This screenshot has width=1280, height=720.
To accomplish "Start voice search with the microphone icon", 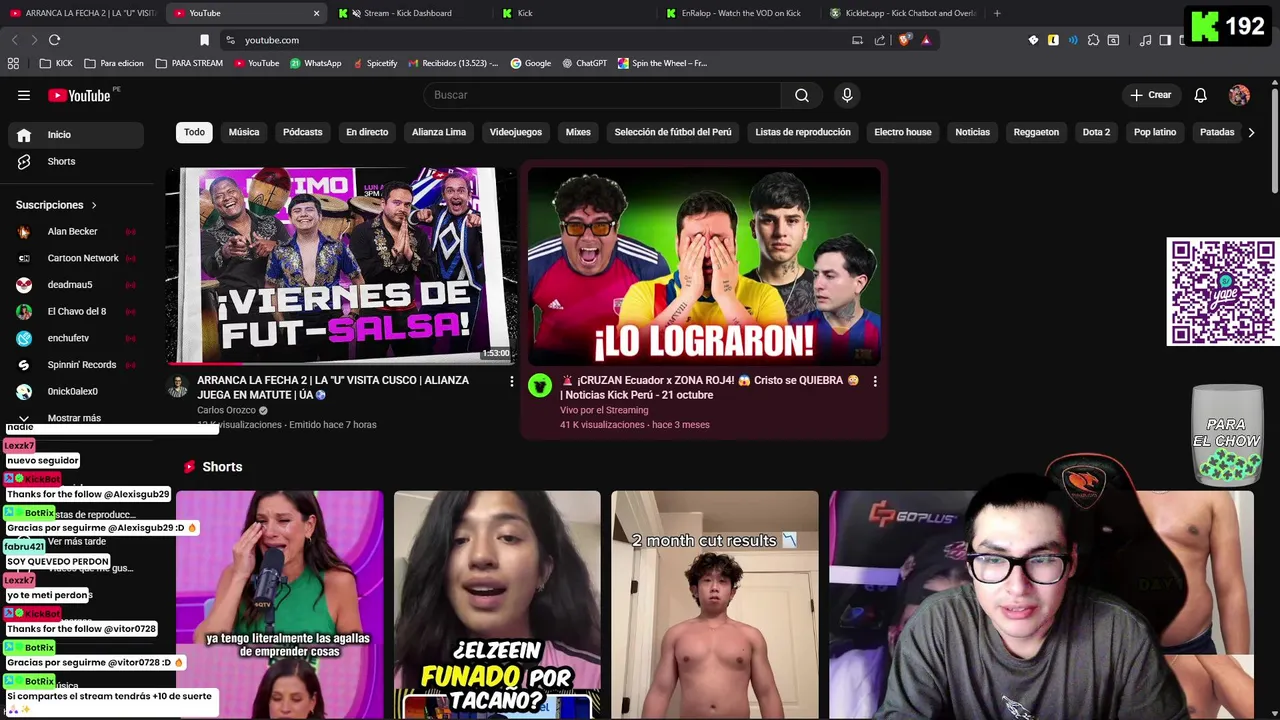I will (847, 95).
